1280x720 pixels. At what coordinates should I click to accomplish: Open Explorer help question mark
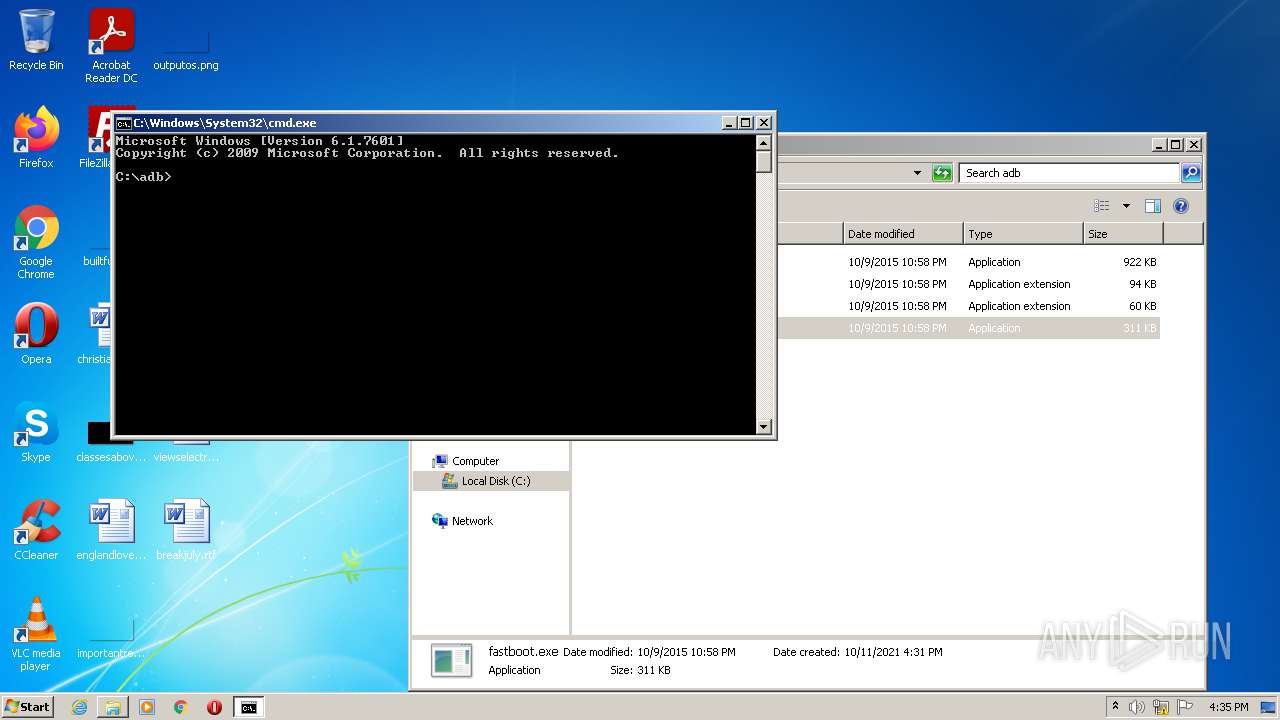[1181, 206]
